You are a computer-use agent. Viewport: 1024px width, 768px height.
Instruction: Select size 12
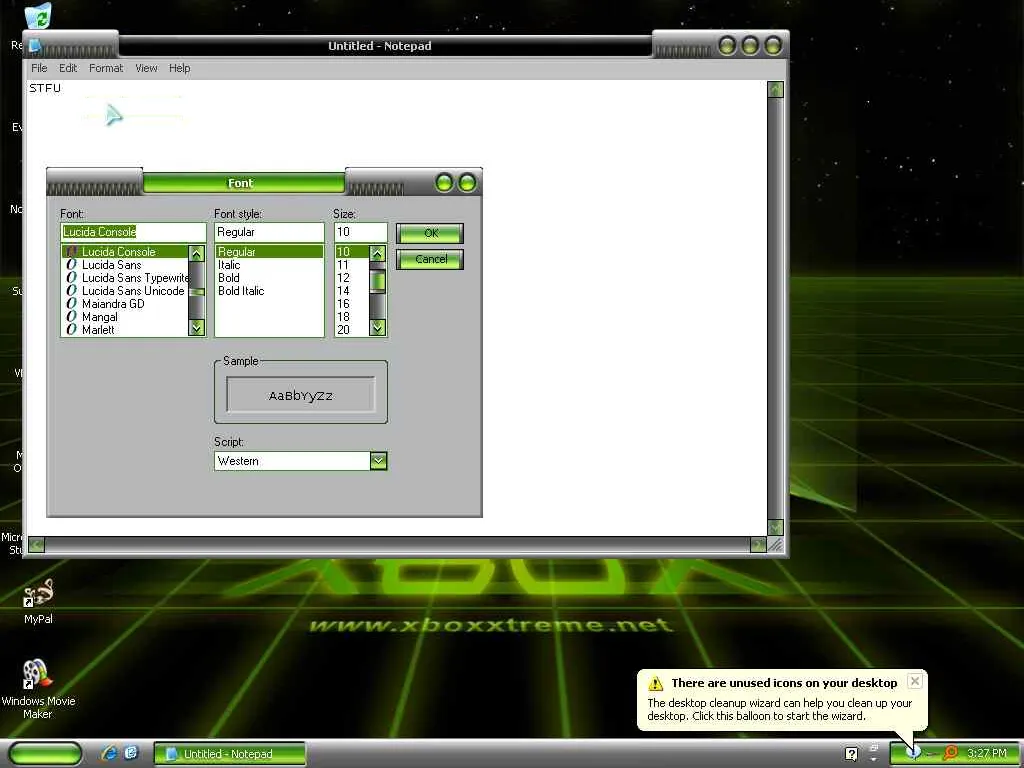(352, 278)
